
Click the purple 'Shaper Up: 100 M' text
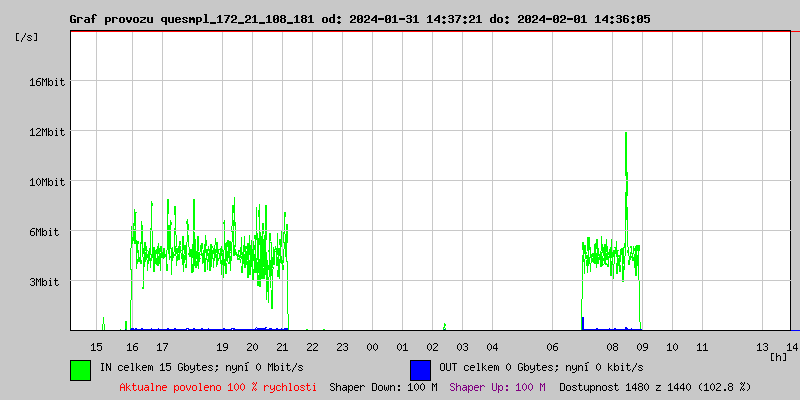pyautogui.click(x=497, y=386)
